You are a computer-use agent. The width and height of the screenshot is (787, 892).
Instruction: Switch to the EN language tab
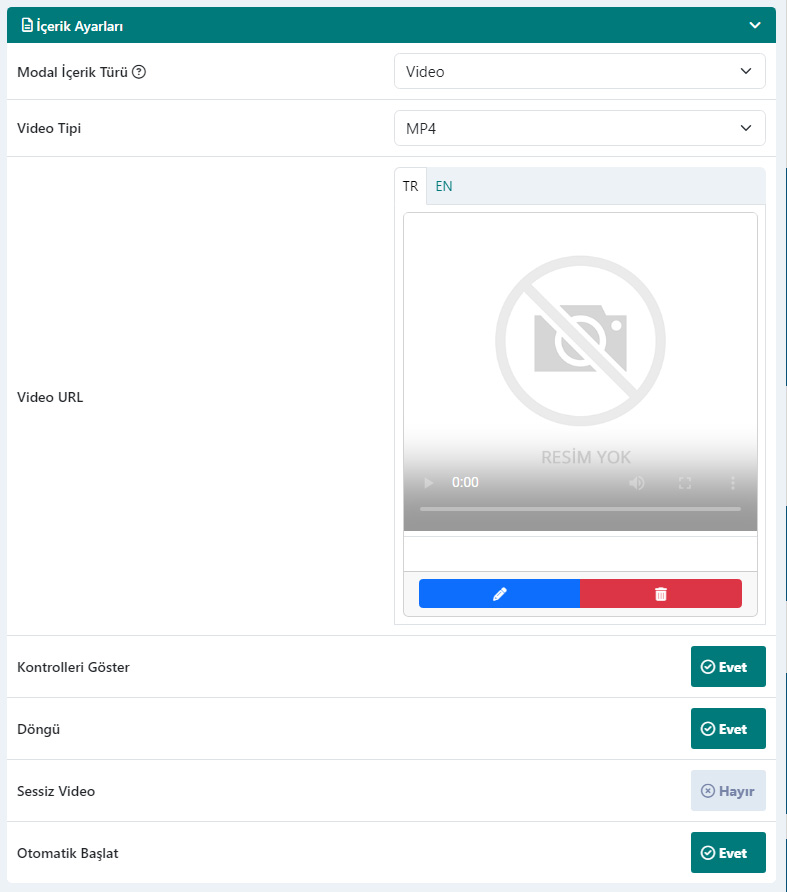tap(444, 186)
